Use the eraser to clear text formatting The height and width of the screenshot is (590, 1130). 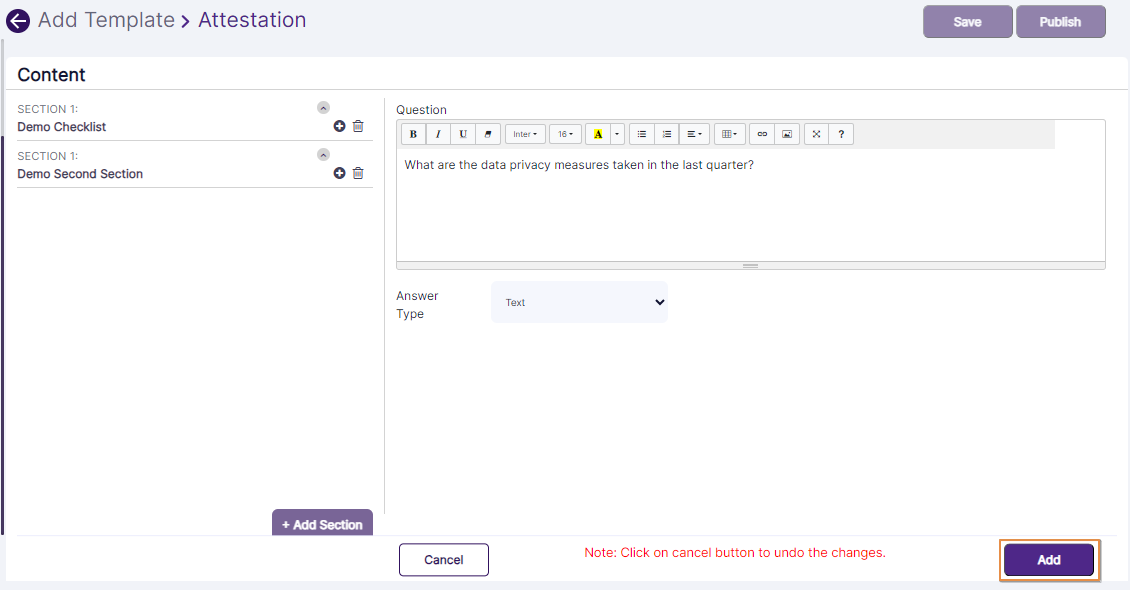tap(486, 133)
